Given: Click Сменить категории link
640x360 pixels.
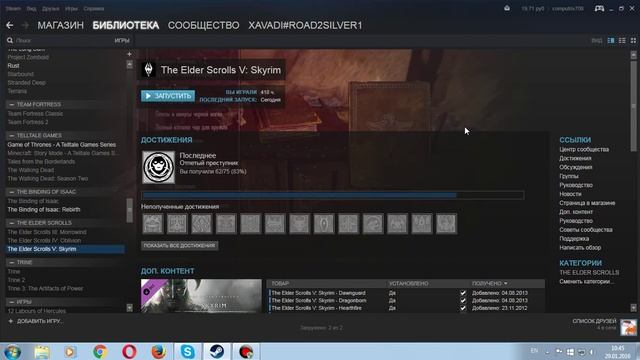Looking at the screenshot, I should coord(586,281).
